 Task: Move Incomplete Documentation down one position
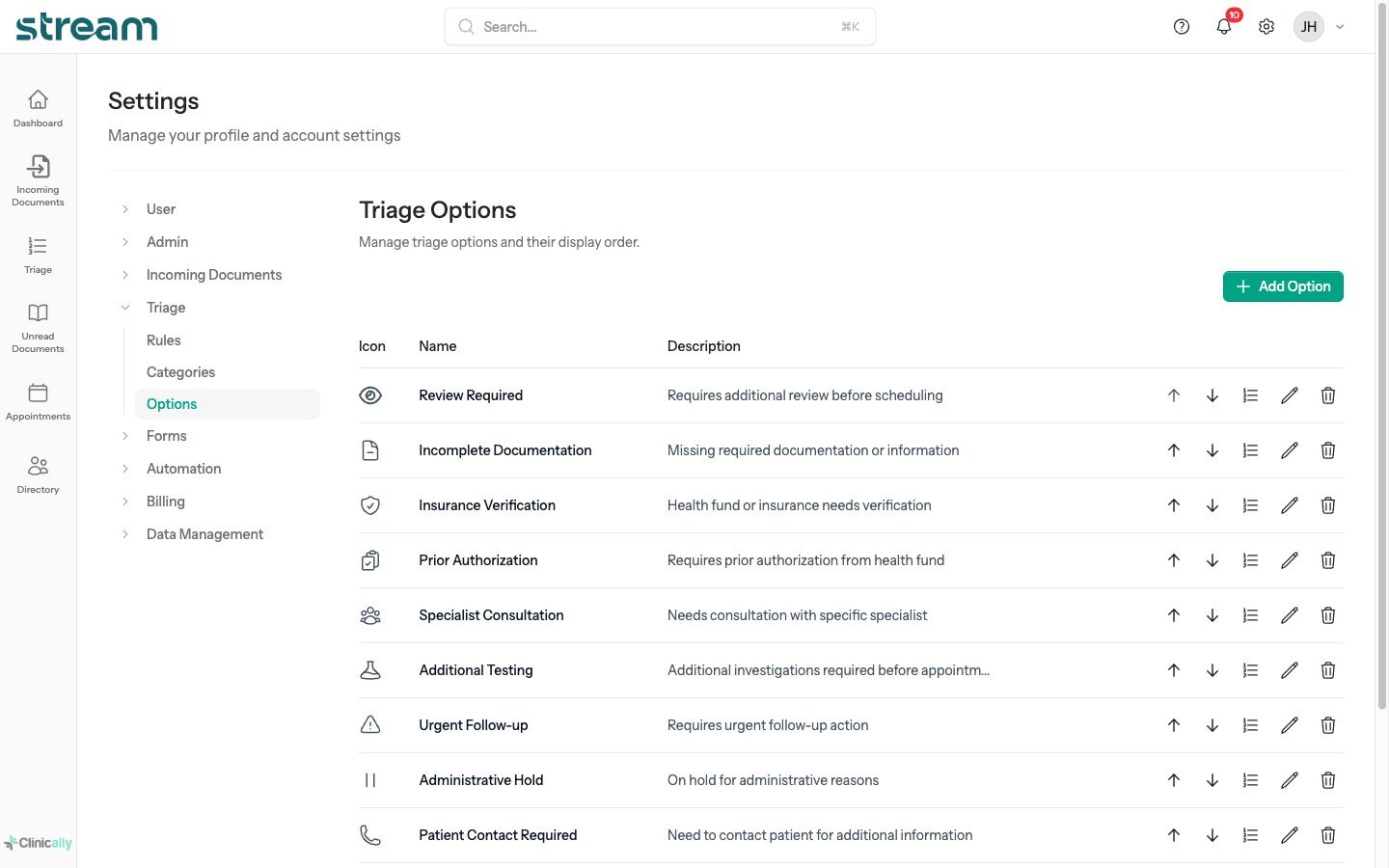[x=1212, y=450]
